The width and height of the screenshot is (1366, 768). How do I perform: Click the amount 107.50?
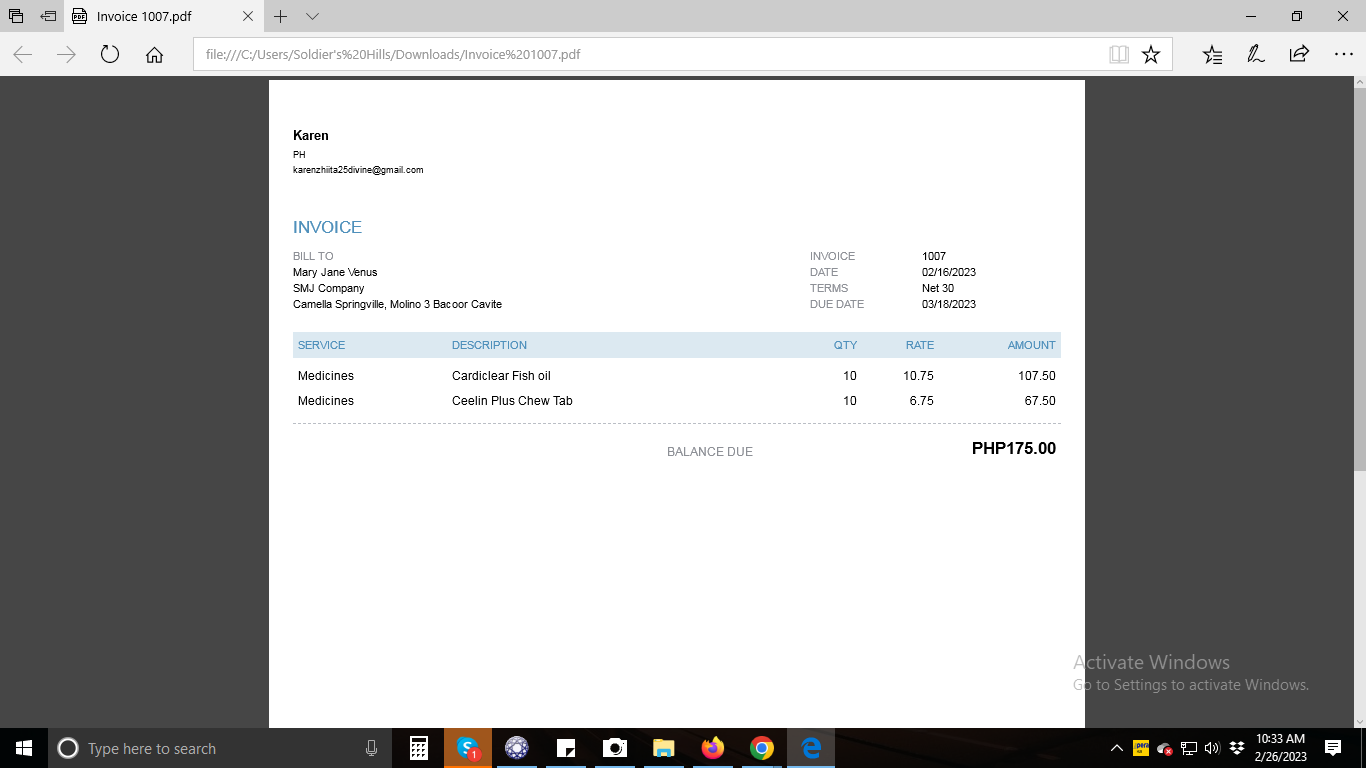[x=1037, y=376]
